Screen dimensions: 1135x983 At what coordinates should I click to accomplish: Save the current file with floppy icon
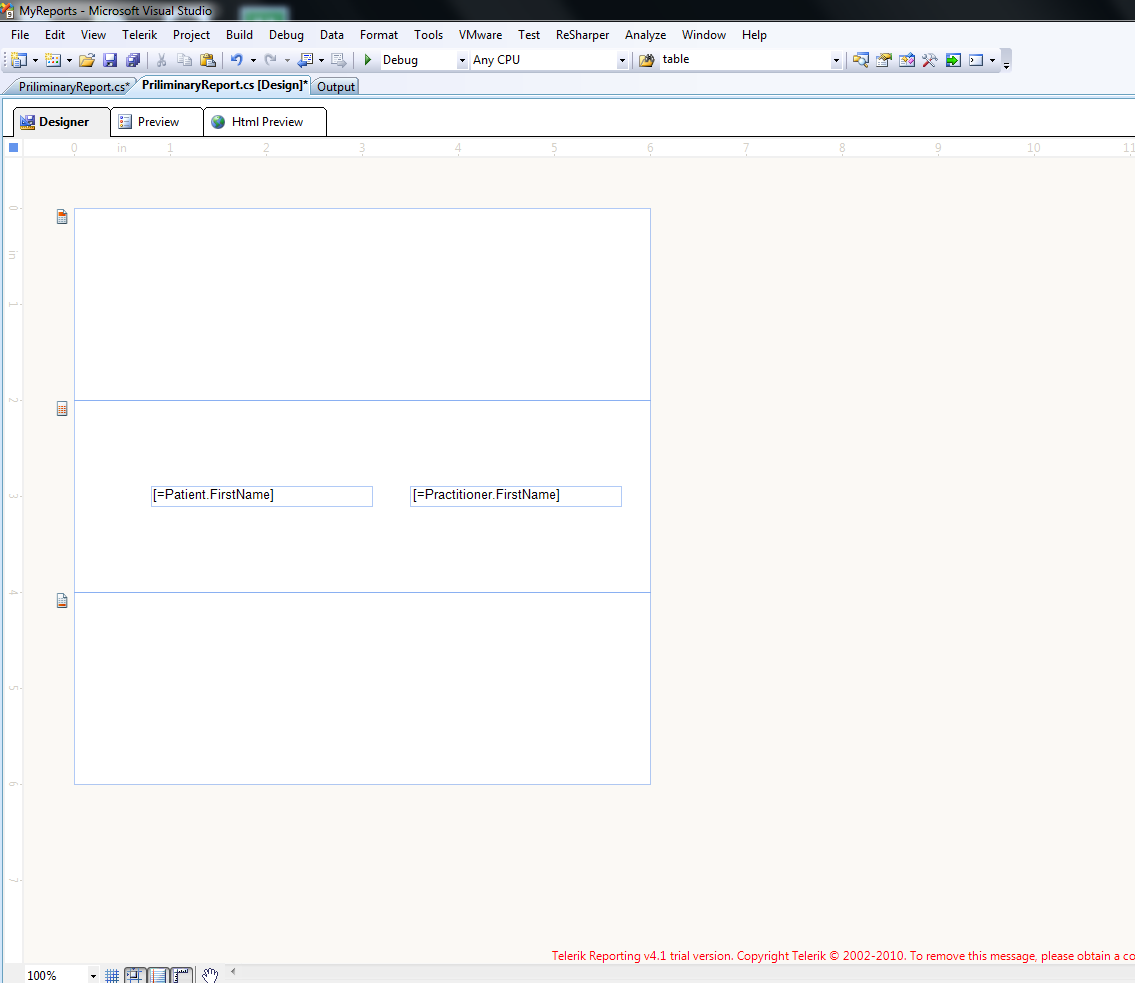click(x=110, y=60)
